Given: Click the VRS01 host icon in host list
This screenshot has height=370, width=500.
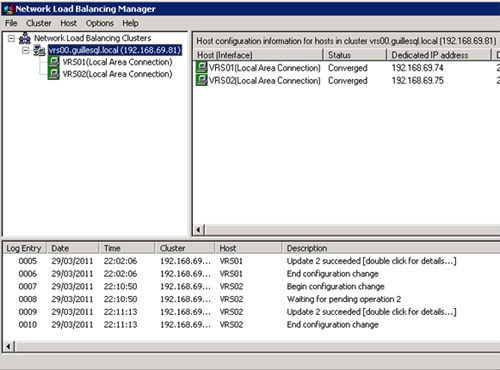Looking at the screenshot, I should [202, 68].
